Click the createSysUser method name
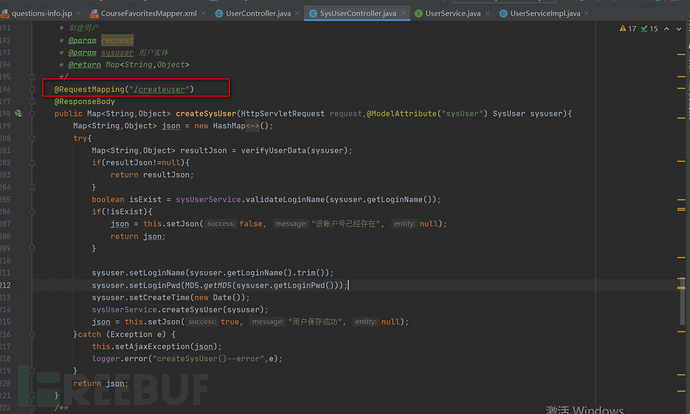This screenshot has width=690, height=414. click(x=206, y=114)
